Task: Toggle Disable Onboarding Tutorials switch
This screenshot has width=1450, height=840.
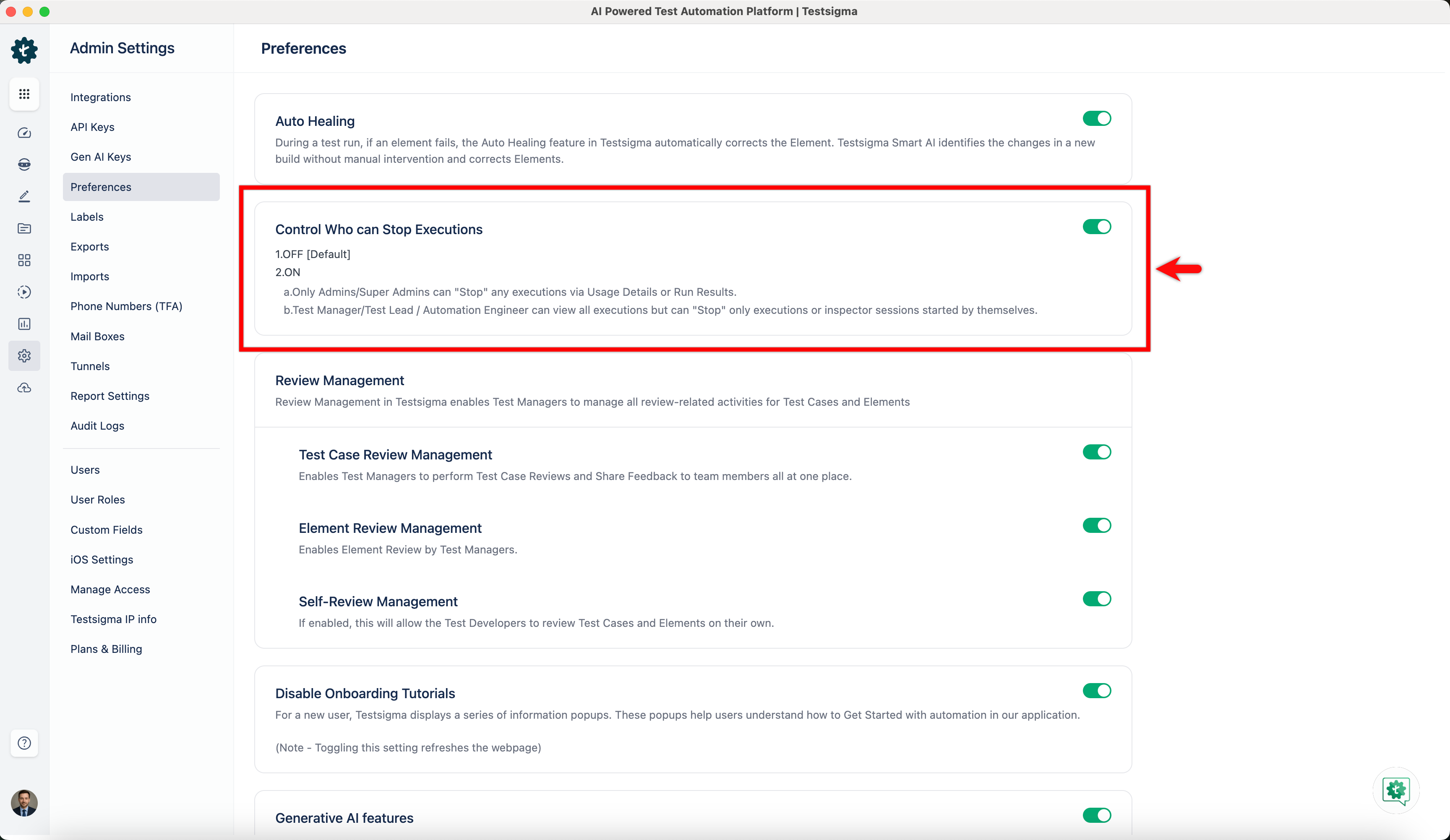Action: click(1096, 690)
